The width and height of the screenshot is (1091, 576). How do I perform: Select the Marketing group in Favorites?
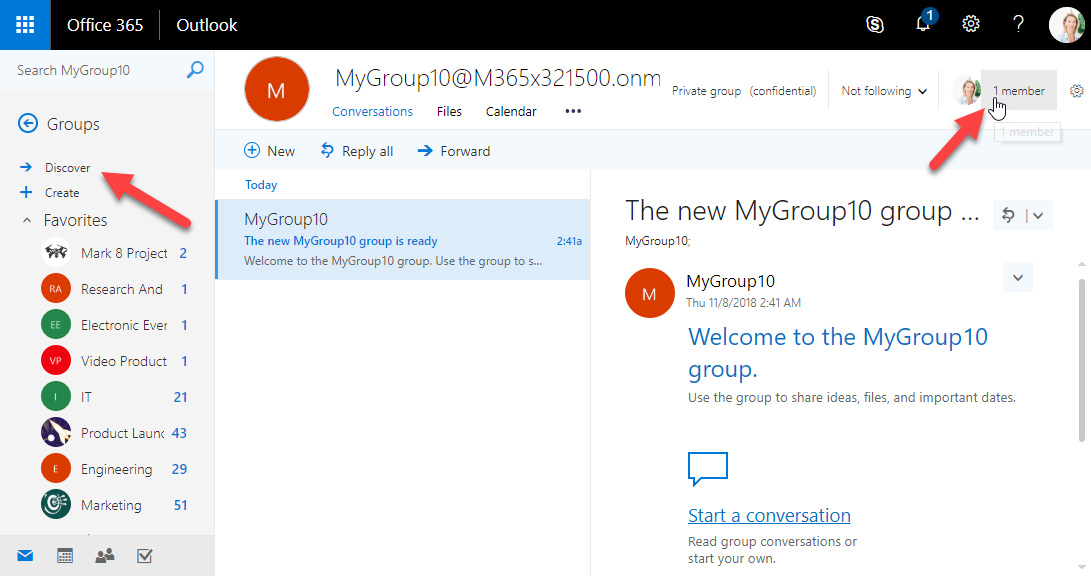tap(111, 505)
